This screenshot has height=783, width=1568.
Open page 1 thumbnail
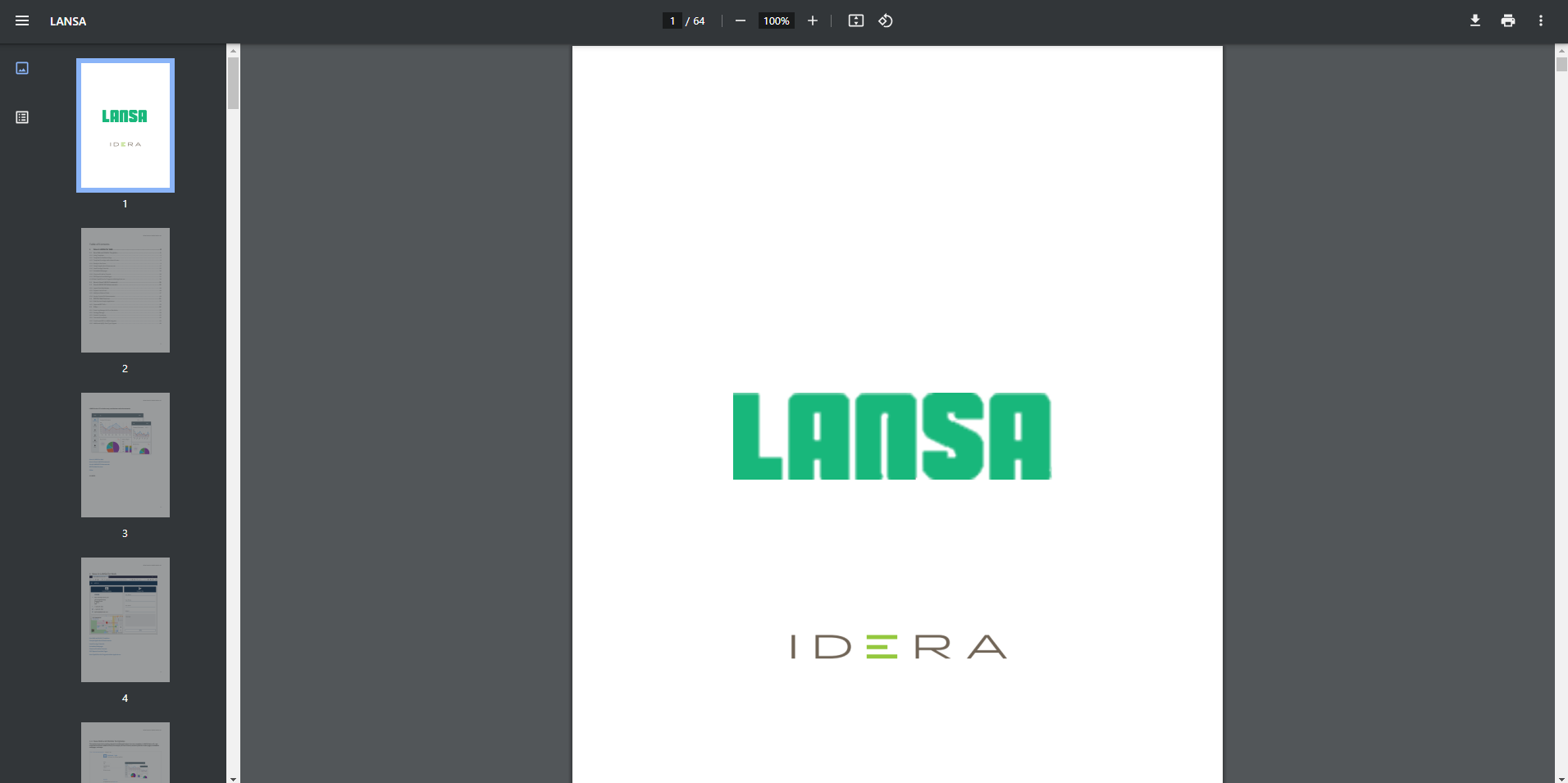(125, 125)
